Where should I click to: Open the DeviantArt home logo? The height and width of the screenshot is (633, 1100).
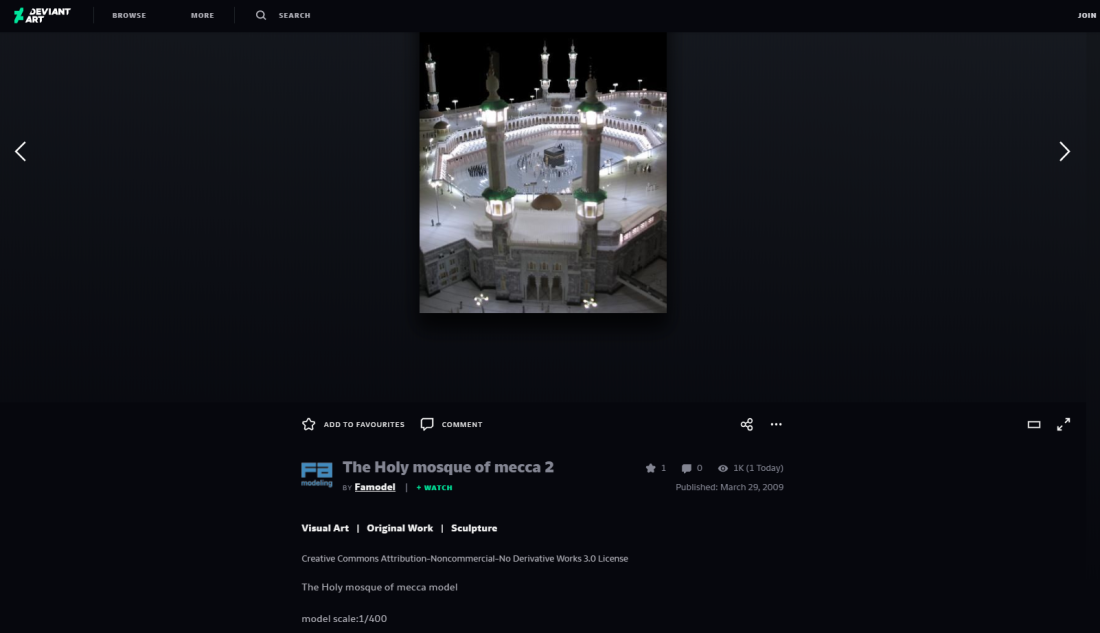point(42,15)
